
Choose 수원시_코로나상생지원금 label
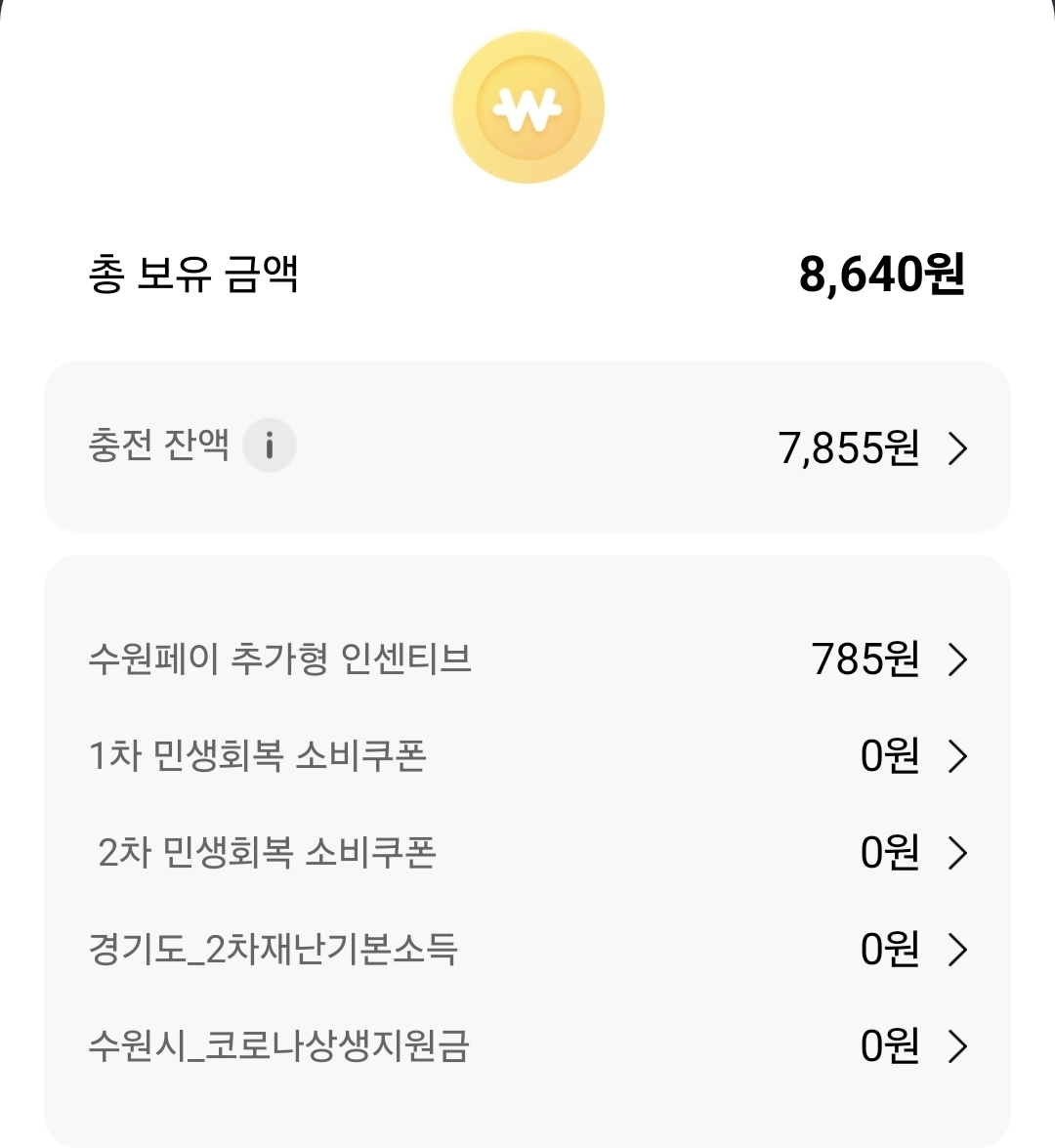click(x=279, y=1045)
